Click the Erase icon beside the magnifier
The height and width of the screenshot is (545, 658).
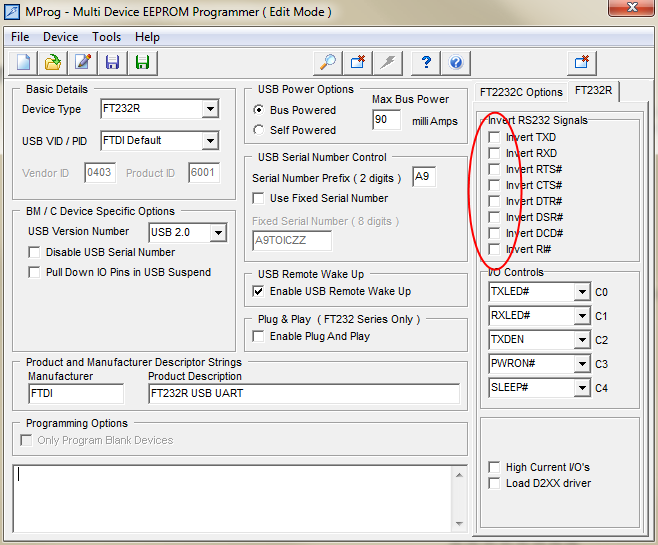pos(358,63)
